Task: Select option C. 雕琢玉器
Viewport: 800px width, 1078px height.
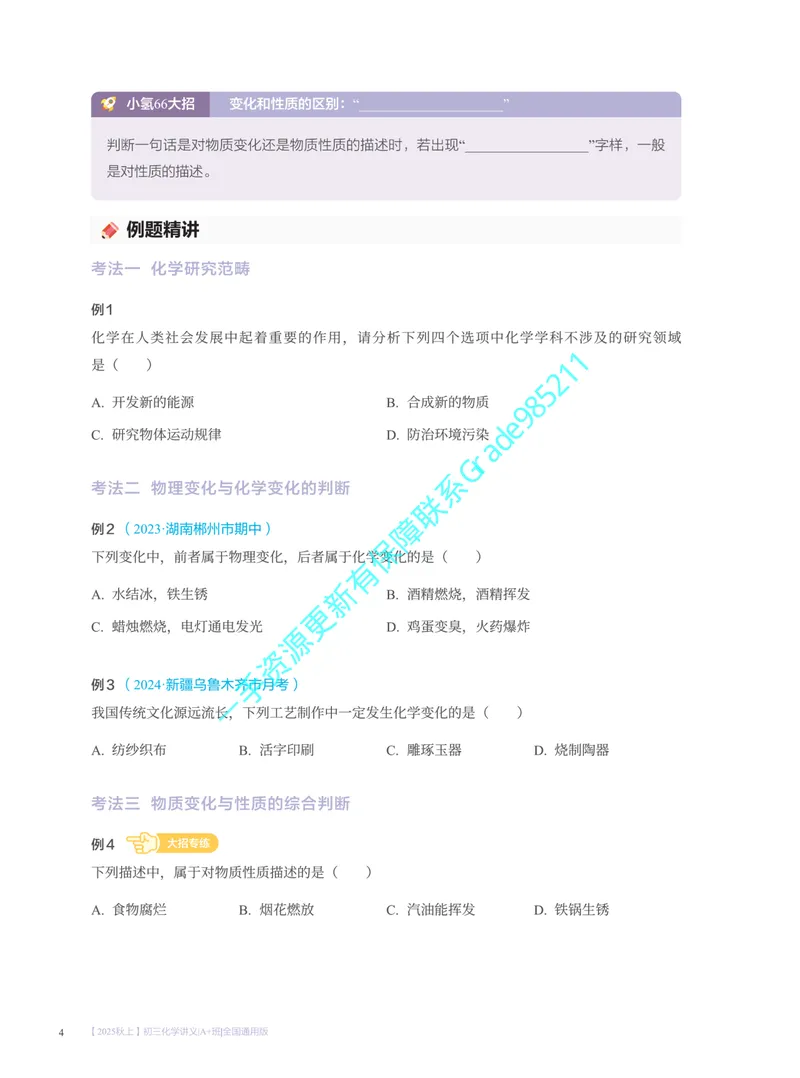Action: [x=424, y=750]
